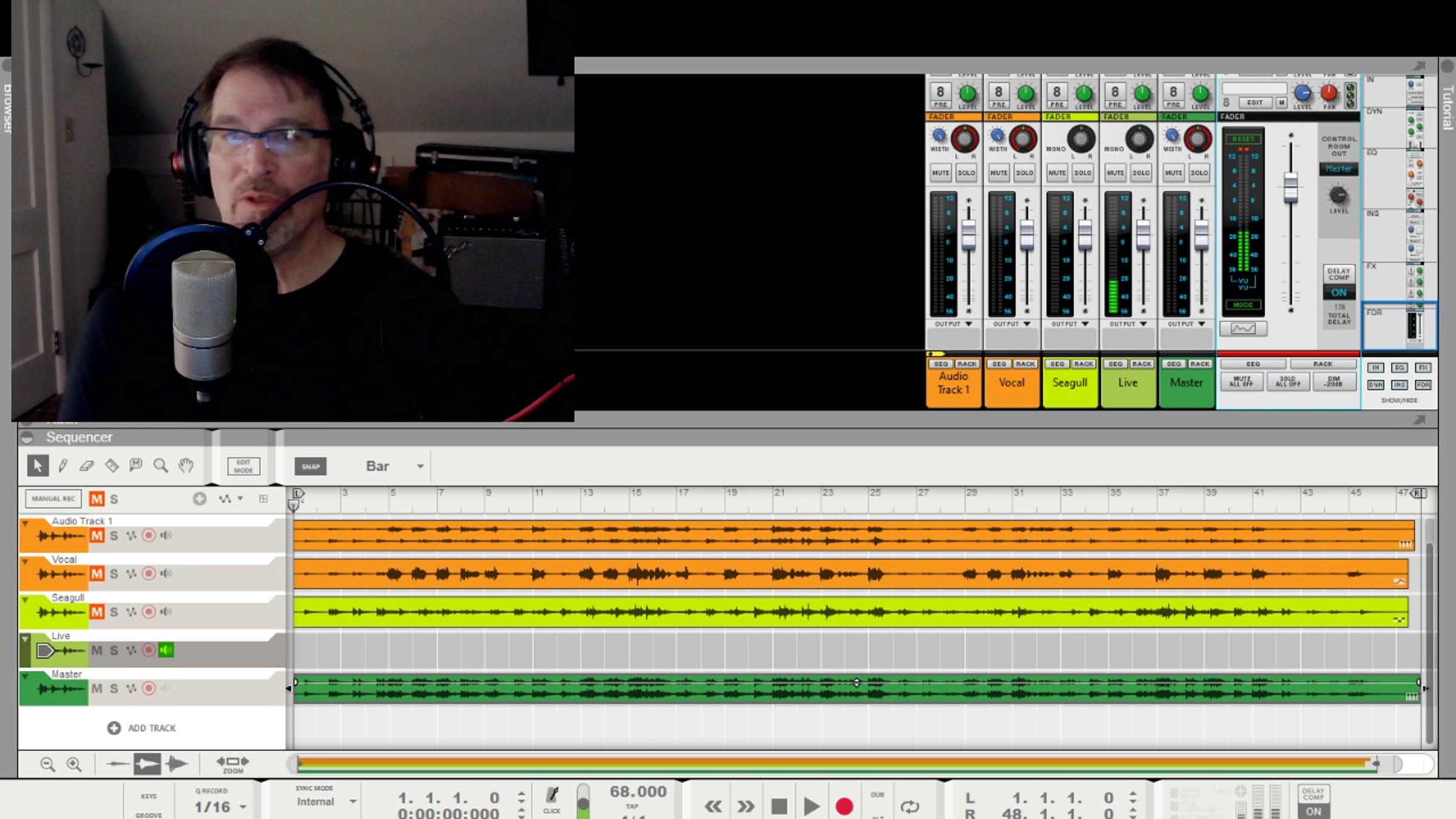Select the Magnifying glass tool
The width and height of the screenshot is (1456, 819).
point(161,466)
